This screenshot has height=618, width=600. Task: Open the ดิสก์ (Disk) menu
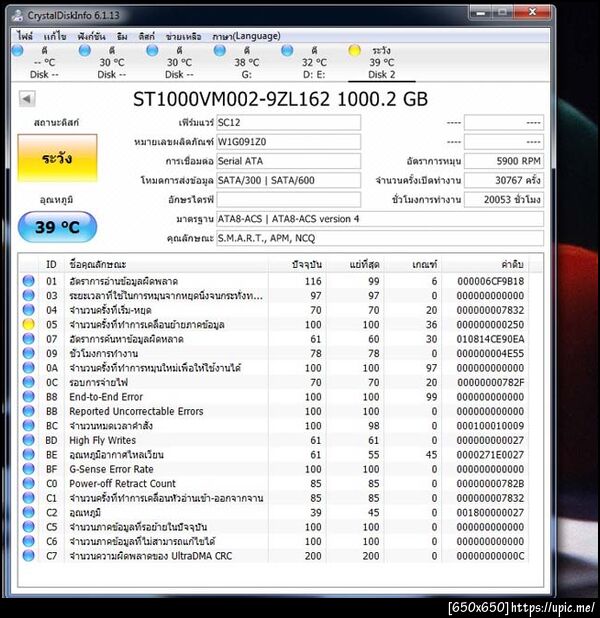coord(147,36)
